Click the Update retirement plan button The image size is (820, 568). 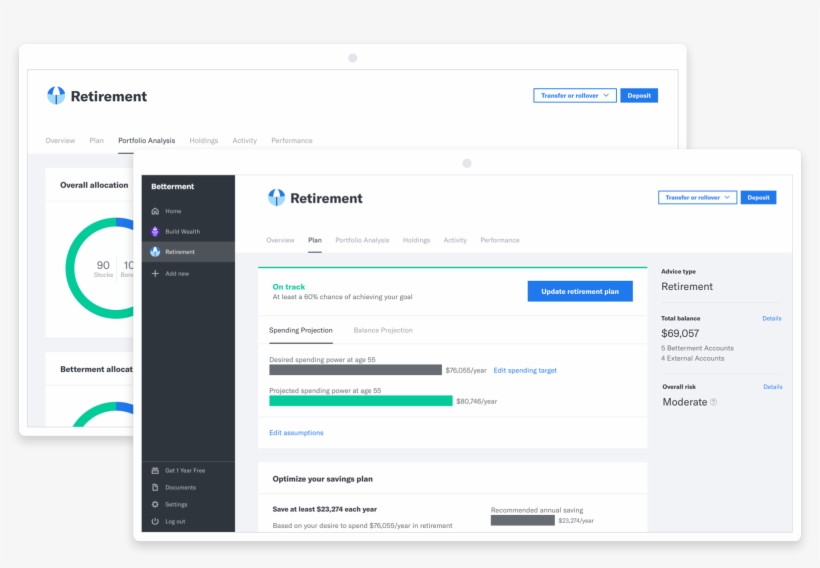(x=580, y=291)
